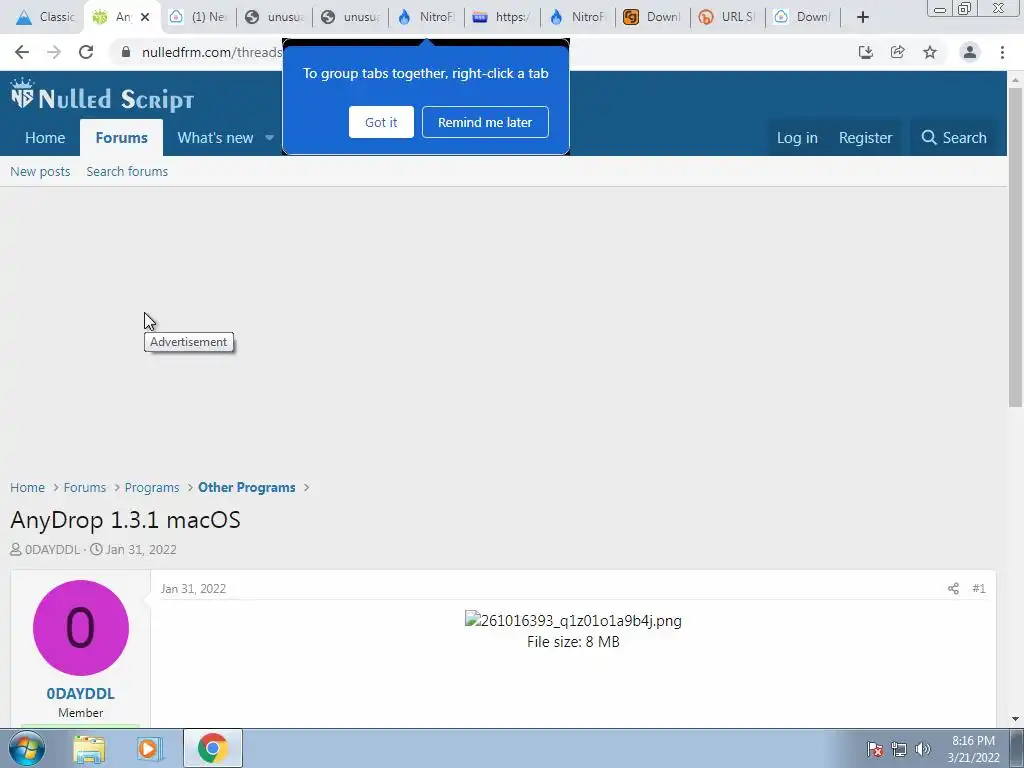Screen dimensions: 1024x768
Task: Go back using the browser back arrow
Action: pos(22,52)
